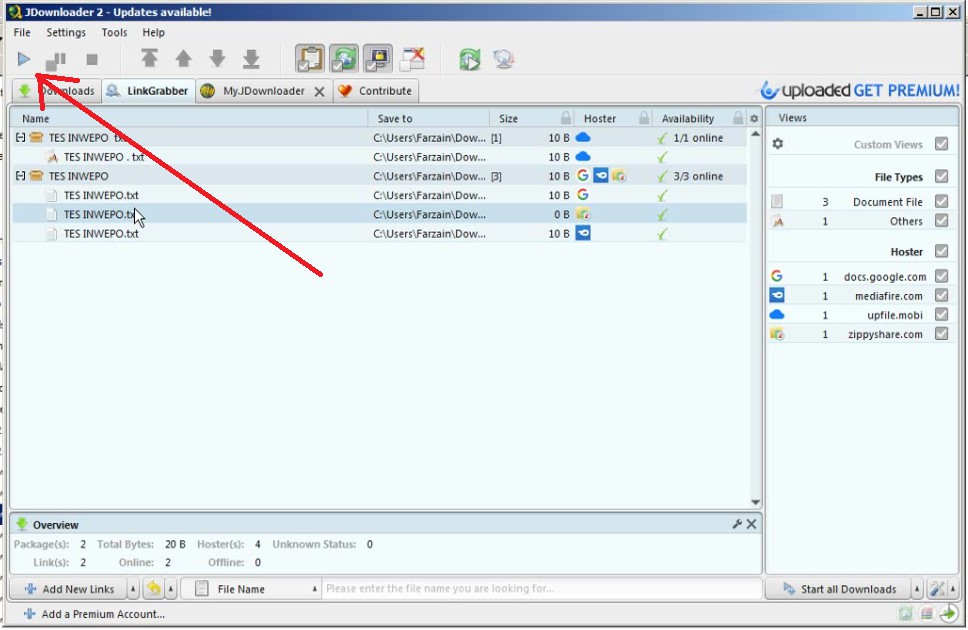Sort by the Name column header

click(x=35, y=119)
